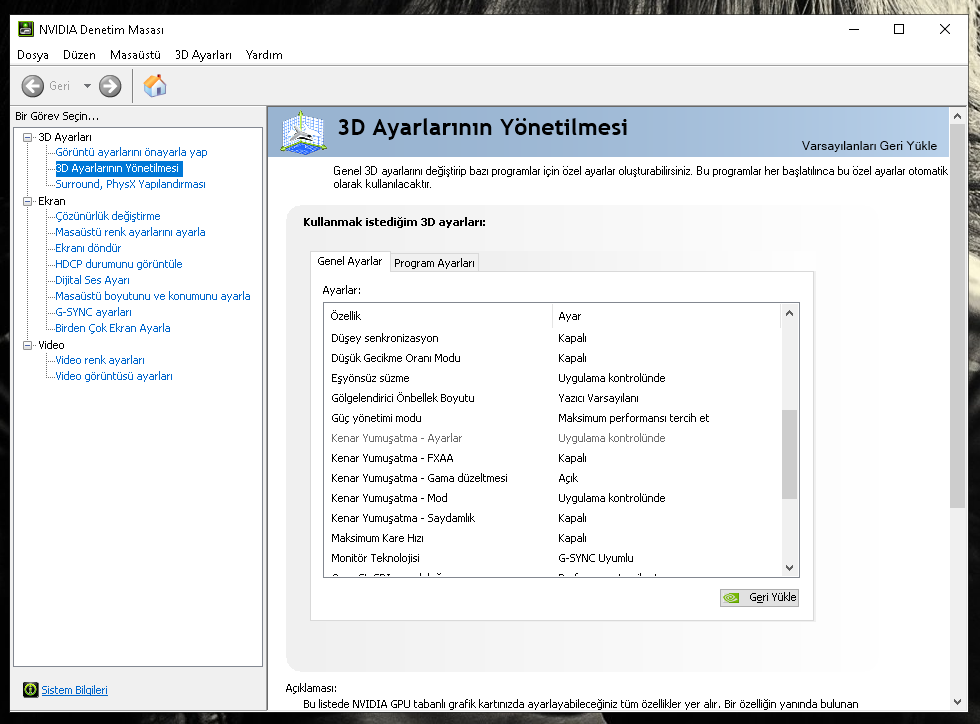
Task: Click the NVIDIA logo in title bar
Action: click(26, 29)
